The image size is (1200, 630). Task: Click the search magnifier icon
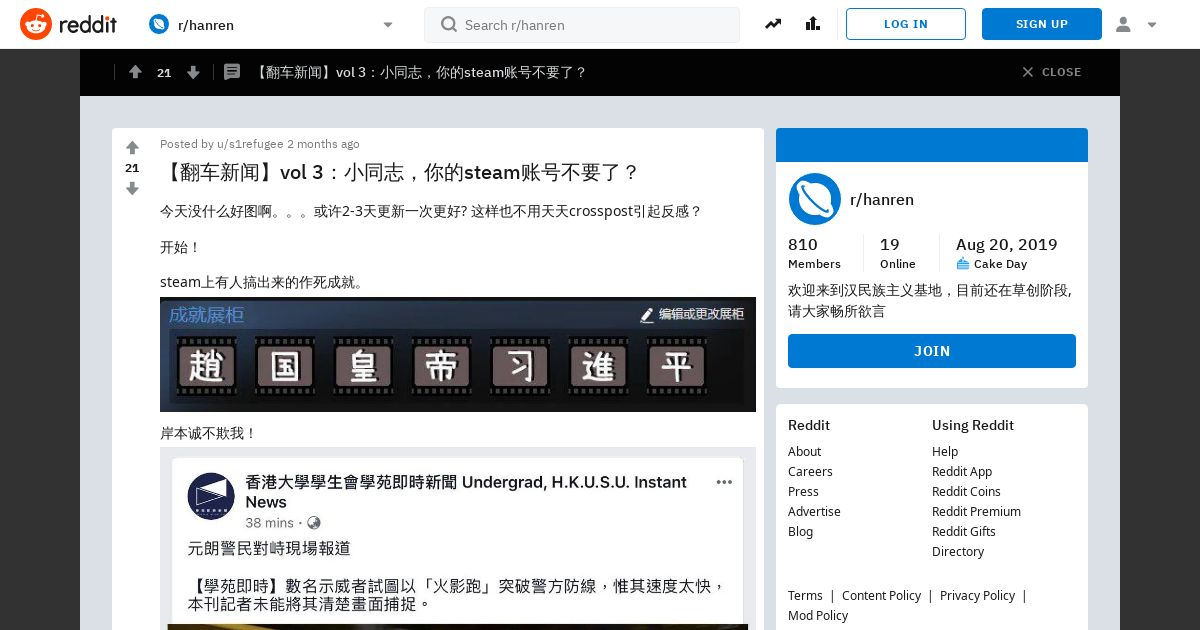coord(449,24)
